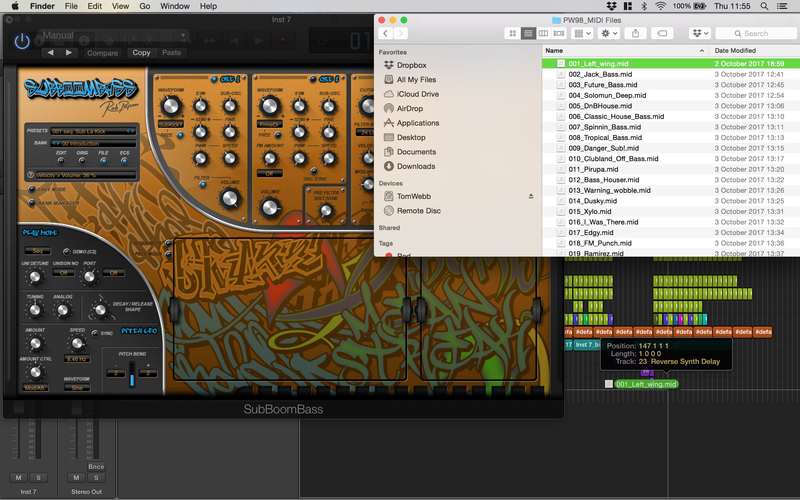Screen dimensions: 800x500
Task: Click the Finder icon view button
Action: 512,33
